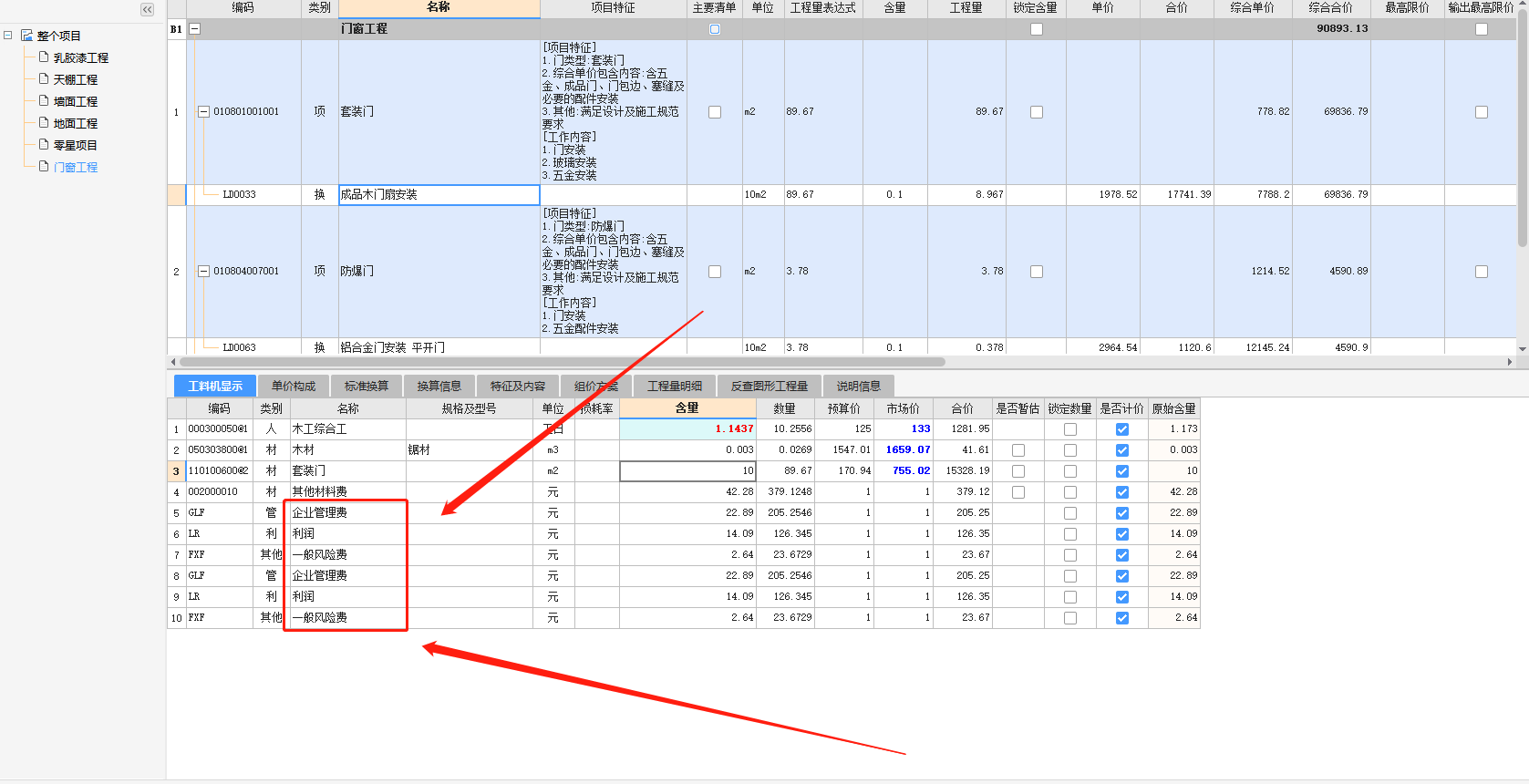Click row 10 一般风险费 name cell

(x=347, y=617)
